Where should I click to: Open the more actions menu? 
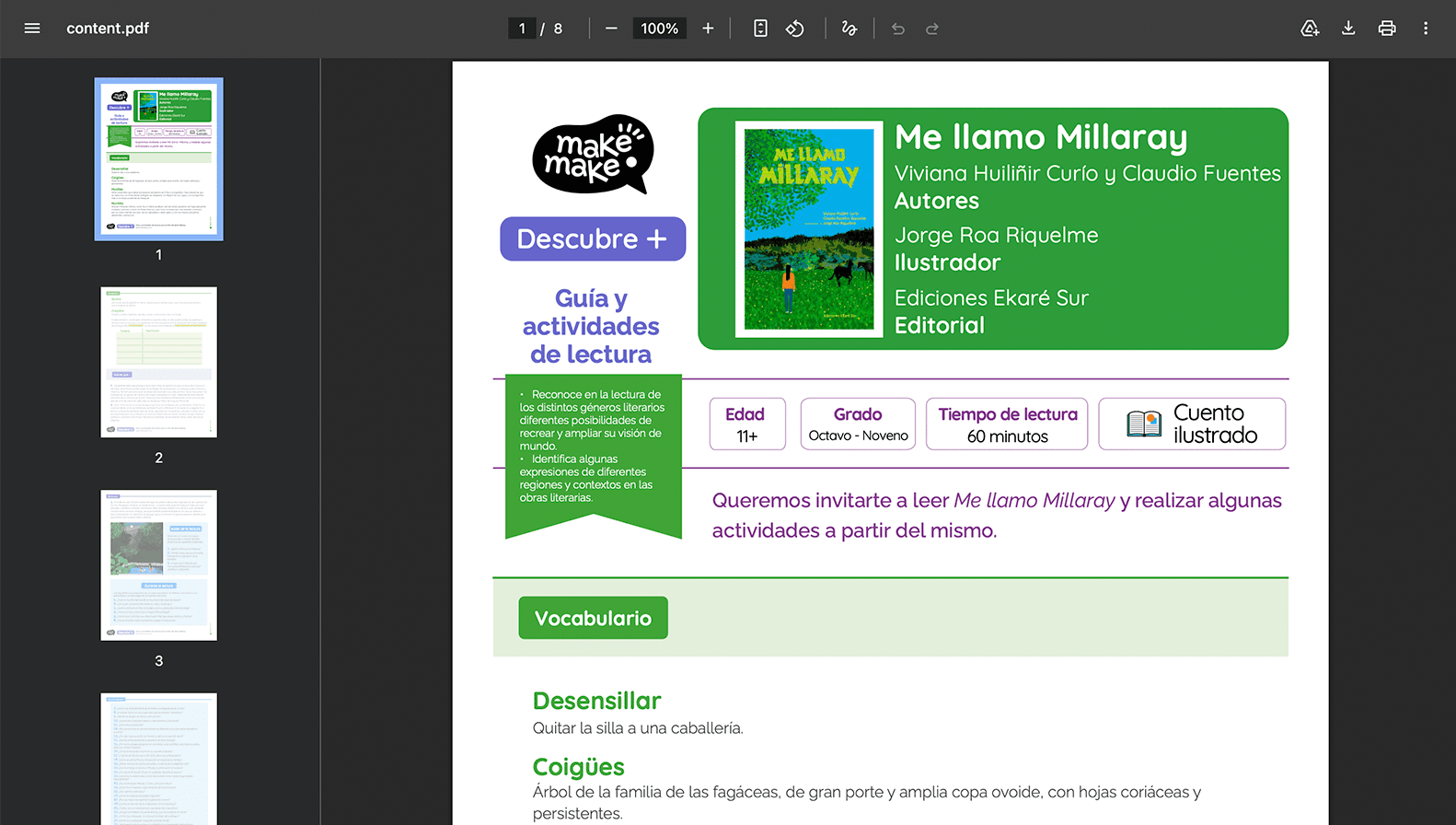tap(1426, 29)
